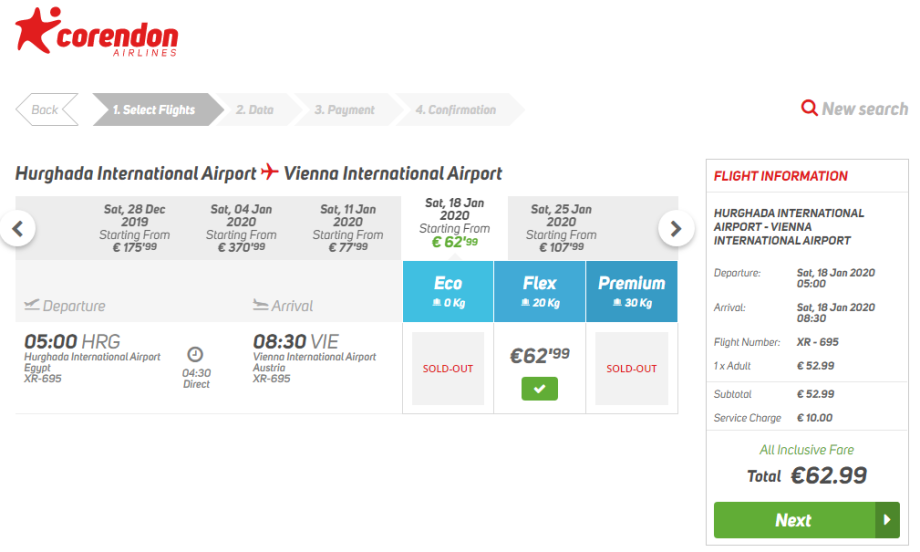Choose Sat, 11 Jan 2020 date option
920x552 pixels.
pos(348,228)
